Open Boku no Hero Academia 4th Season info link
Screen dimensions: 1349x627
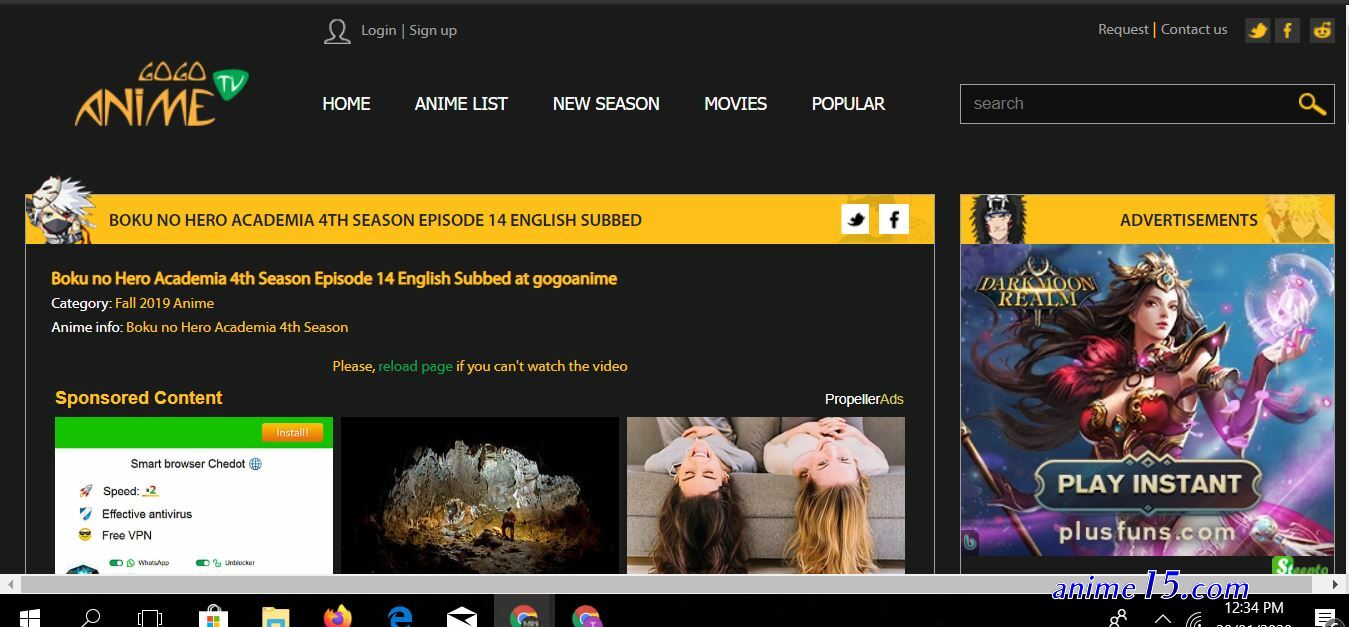237,327
